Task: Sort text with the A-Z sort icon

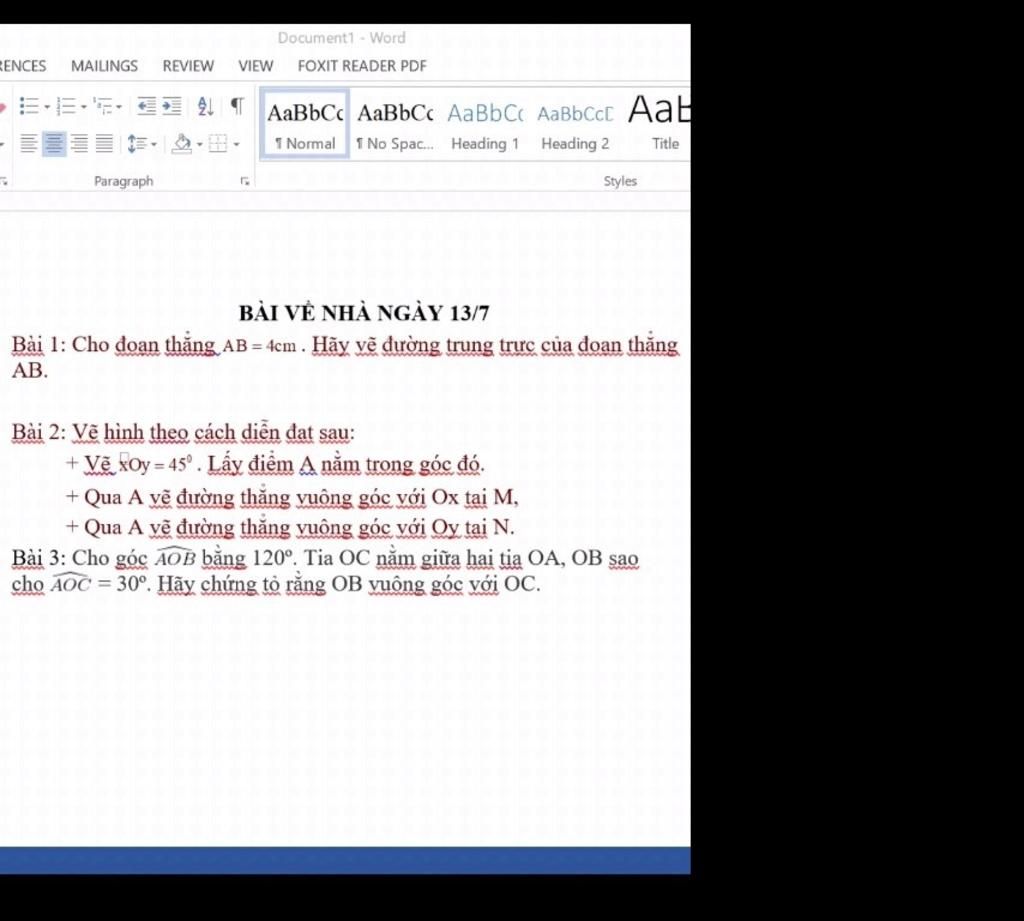Action: click(x=206, y=106)
